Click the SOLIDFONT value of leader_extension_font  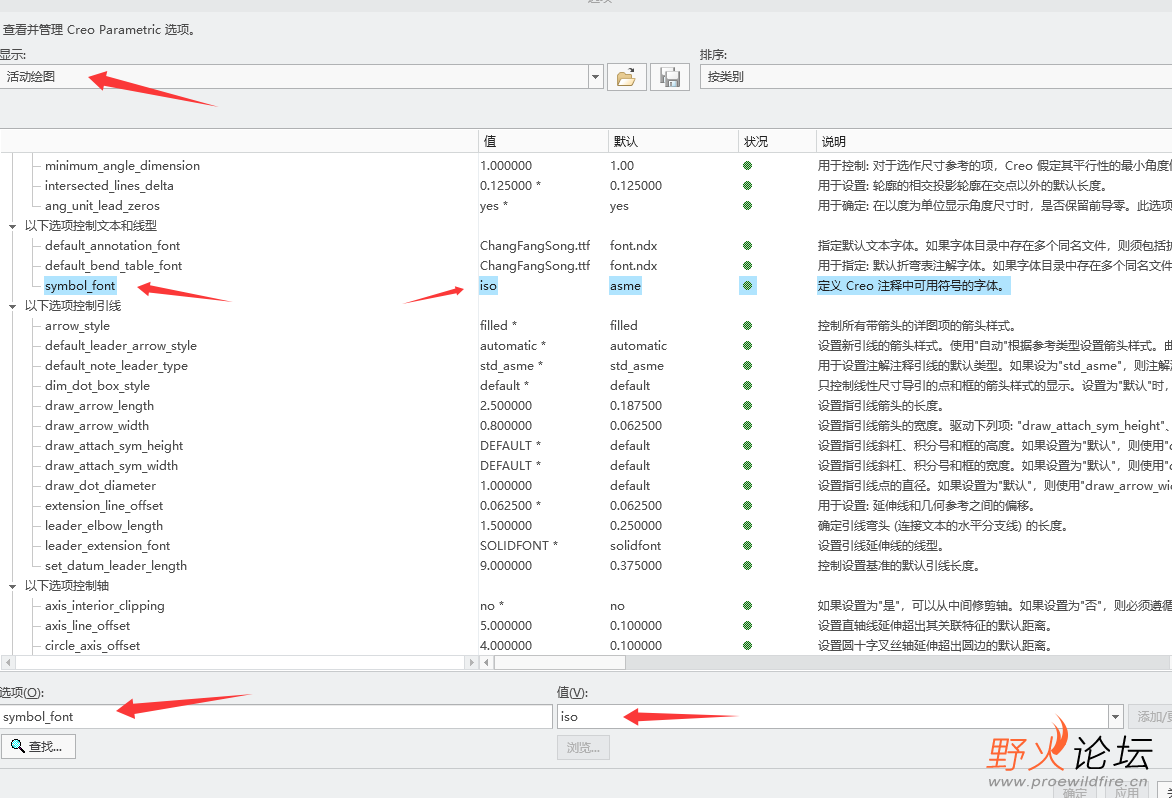[519, 546]
